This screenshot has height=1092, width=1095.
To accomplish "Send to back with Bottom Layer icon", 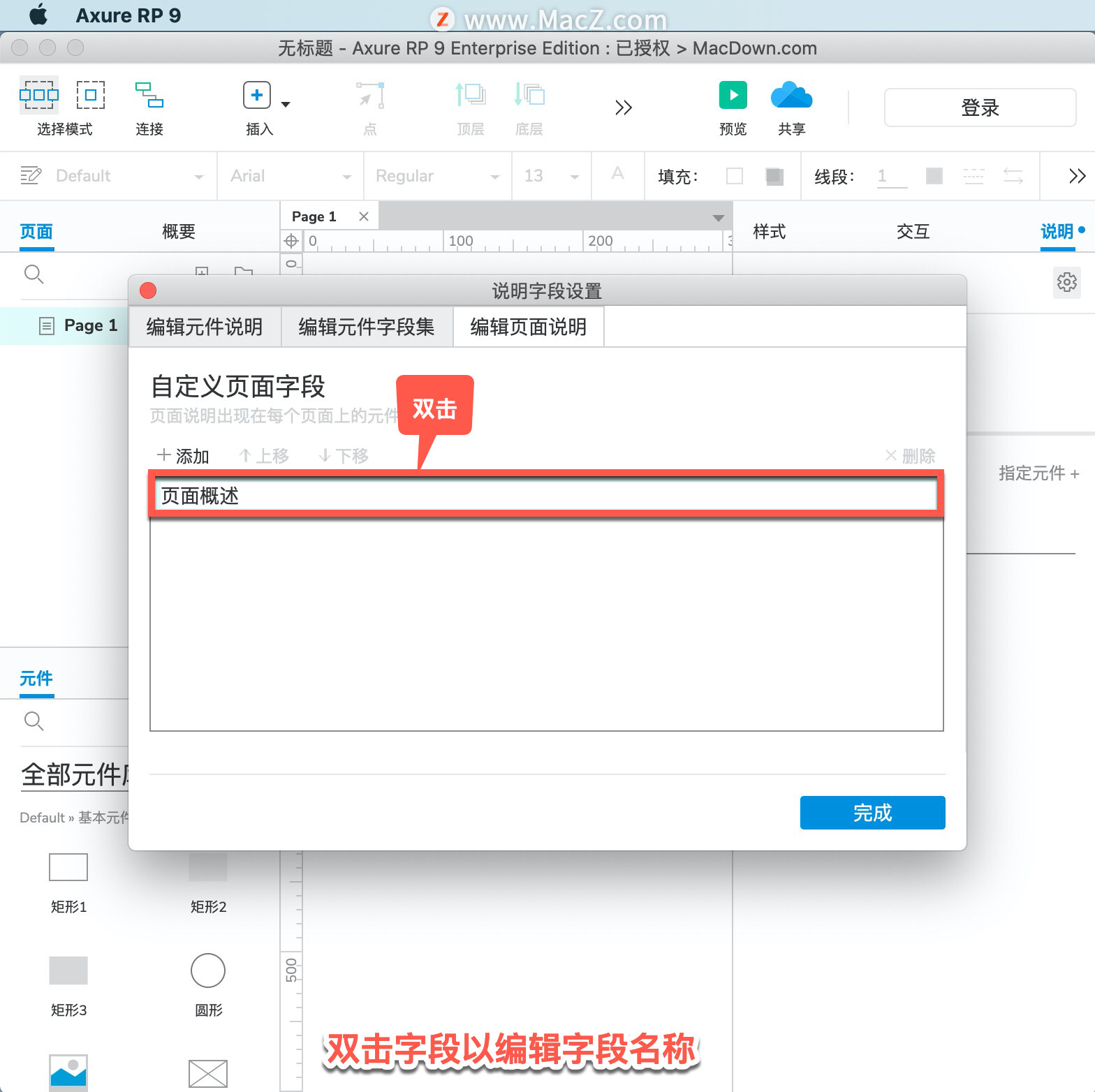I will click(x=529, y=95).
